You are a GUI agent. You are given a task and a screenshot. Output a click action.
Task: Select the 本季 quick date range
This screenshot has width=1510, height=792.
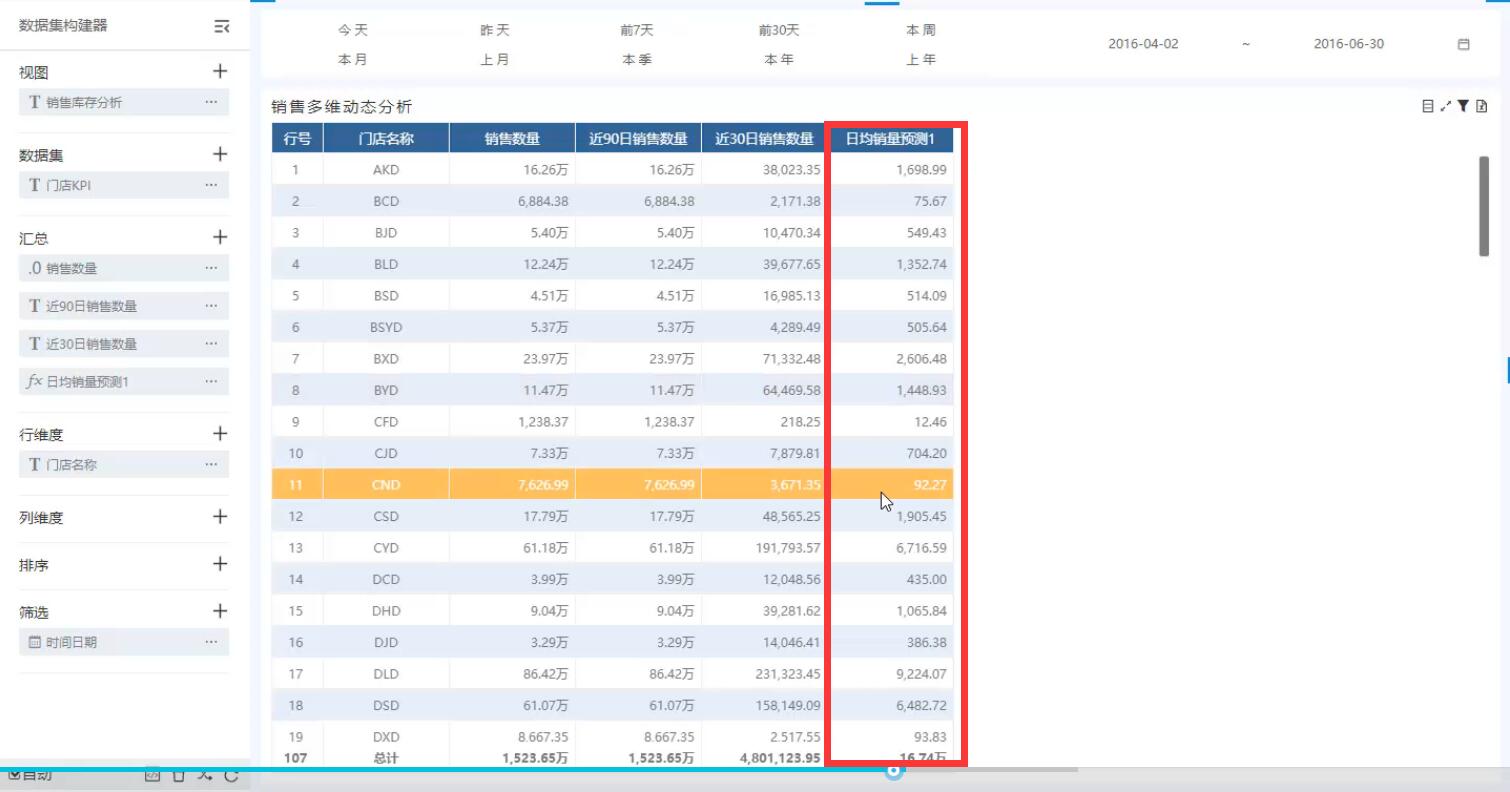click(x=637, y=60)
